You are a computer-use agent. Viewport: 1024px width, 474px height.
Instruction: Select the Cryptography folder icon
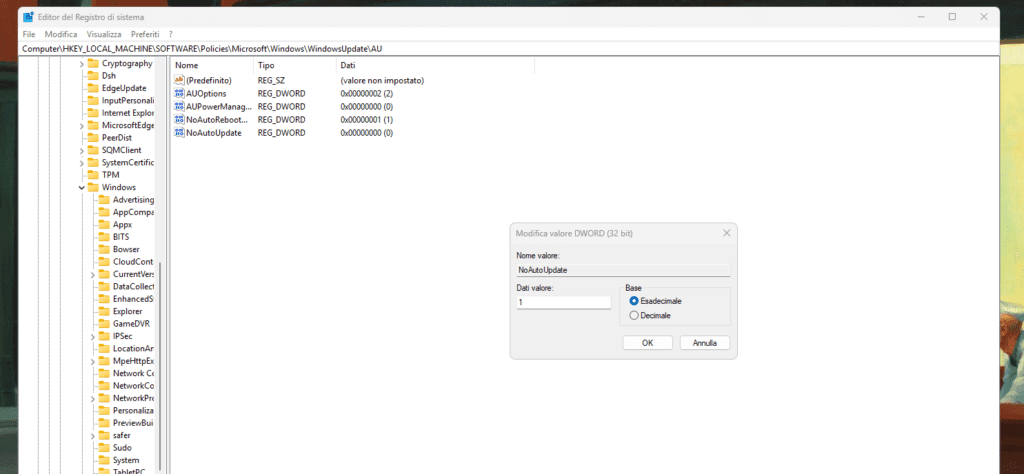93,63
